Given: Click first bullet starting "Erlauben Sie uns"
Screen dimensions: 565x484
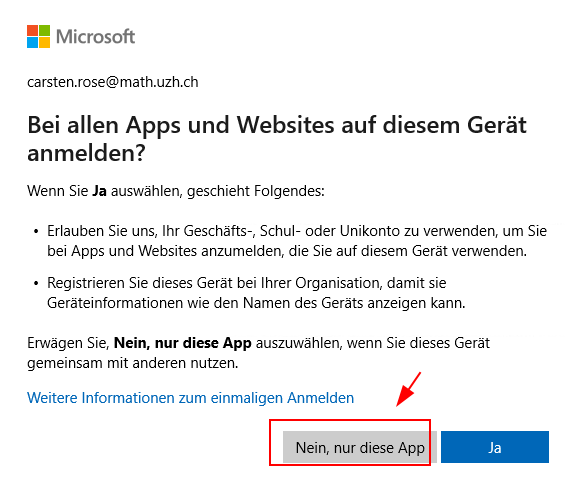Looking at the screenshot, I should click(x=297, y=241).
